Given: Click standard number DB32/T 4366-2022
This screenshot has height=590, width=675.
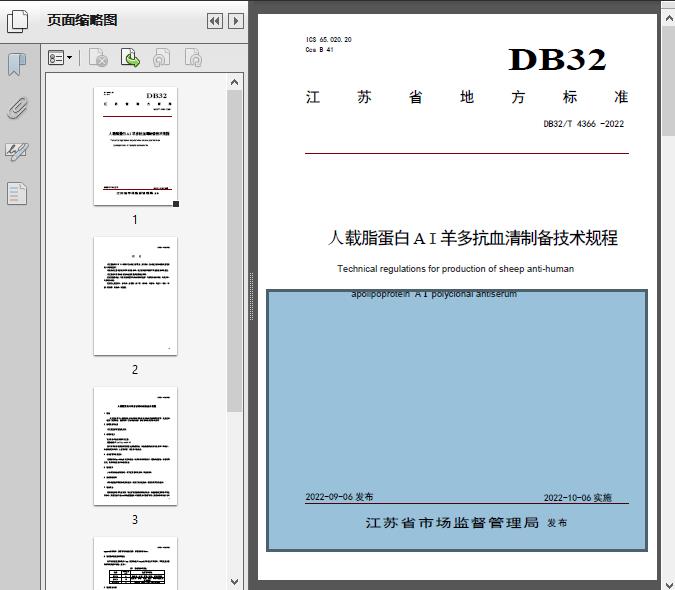Looking at the screenshot, I should [x=583, y=124].
